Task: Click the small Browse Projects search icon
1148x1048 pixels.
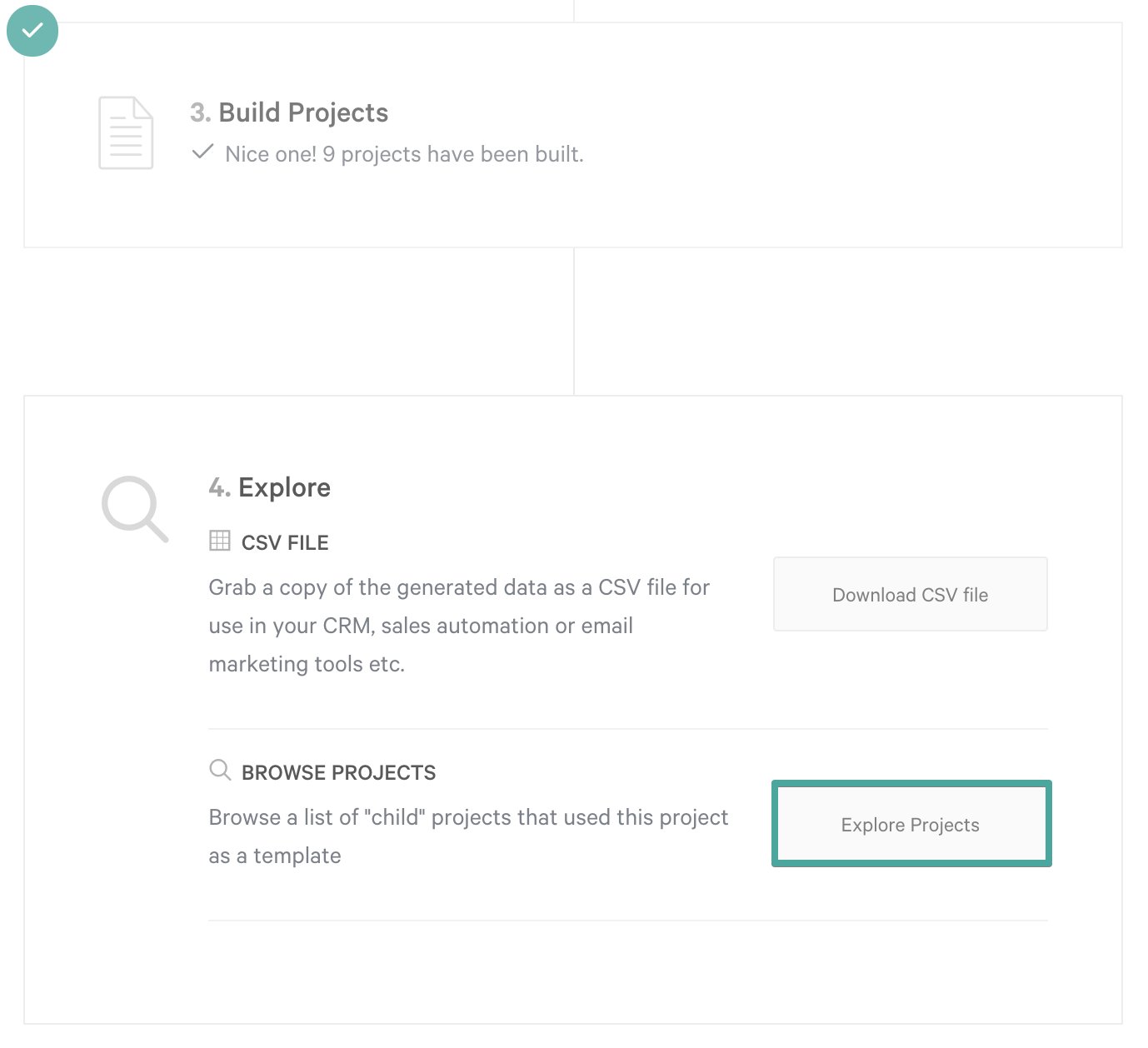Action: click(220, 770)
